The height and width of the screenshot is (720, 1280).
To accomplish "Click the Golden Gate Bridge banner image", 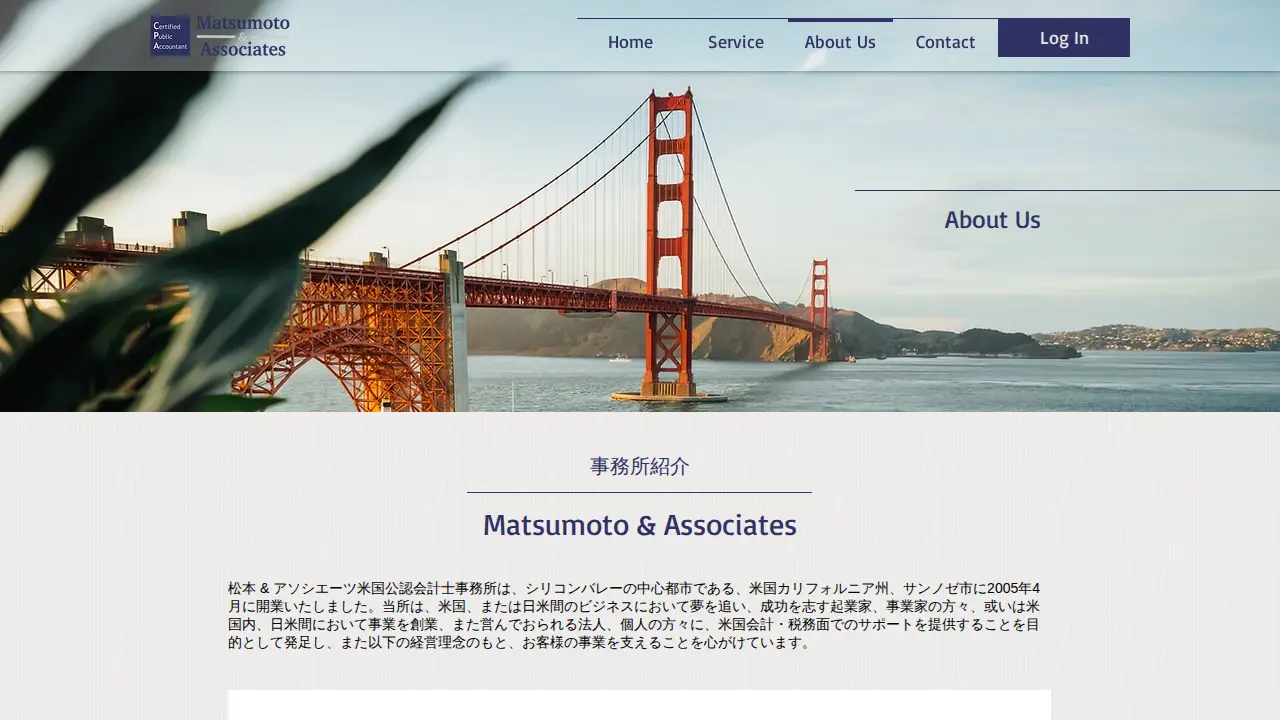I will (640, 206).
